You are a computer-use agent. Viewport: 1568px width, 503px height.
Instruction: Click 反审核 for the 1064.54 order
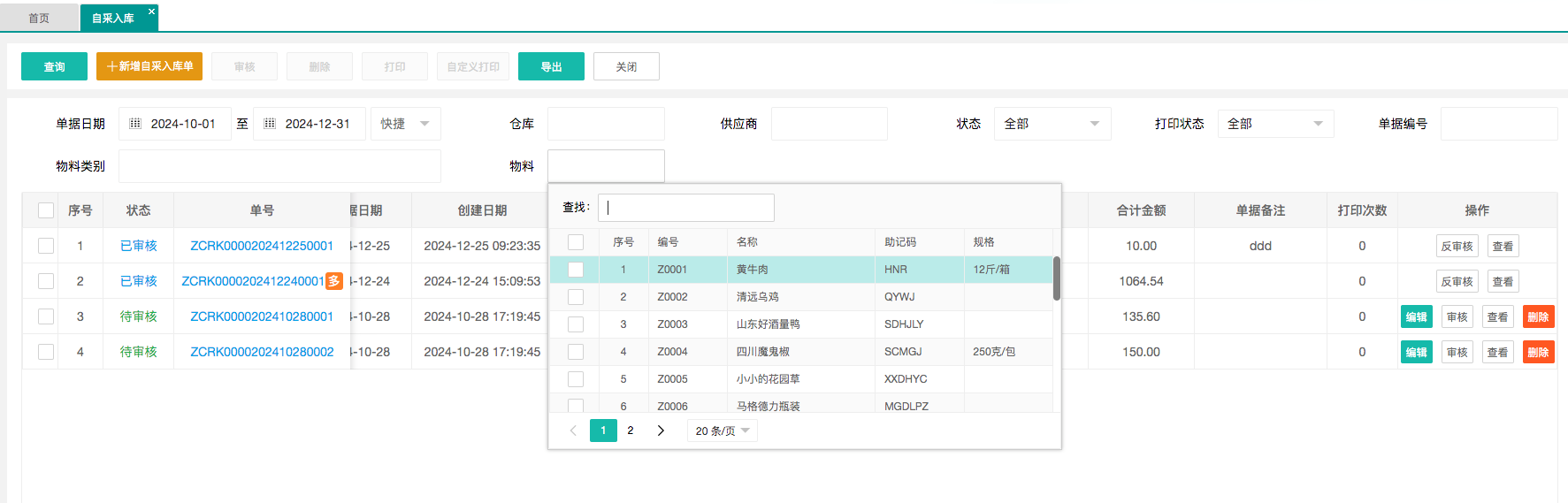[x=1457, y=282]
